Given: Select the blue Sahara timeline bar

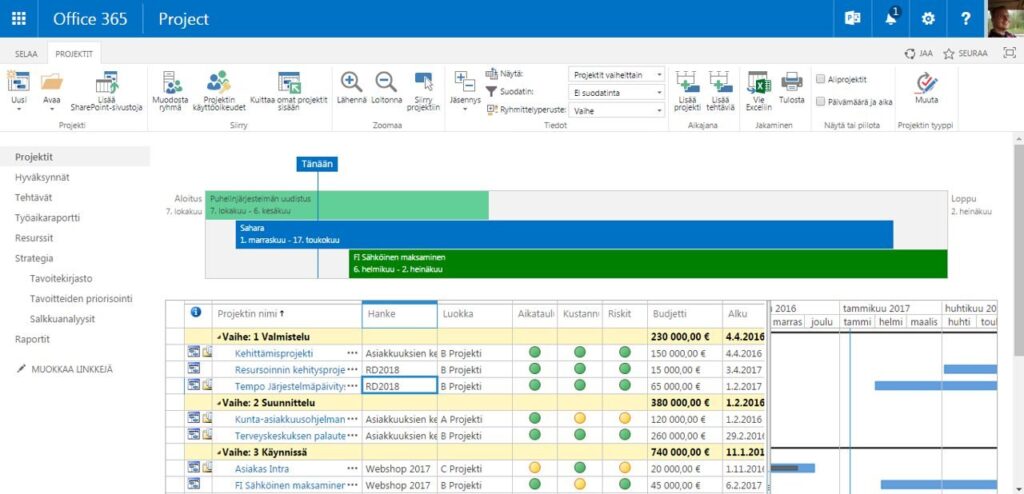Looking at the screenshot, I should coord(564,235).
